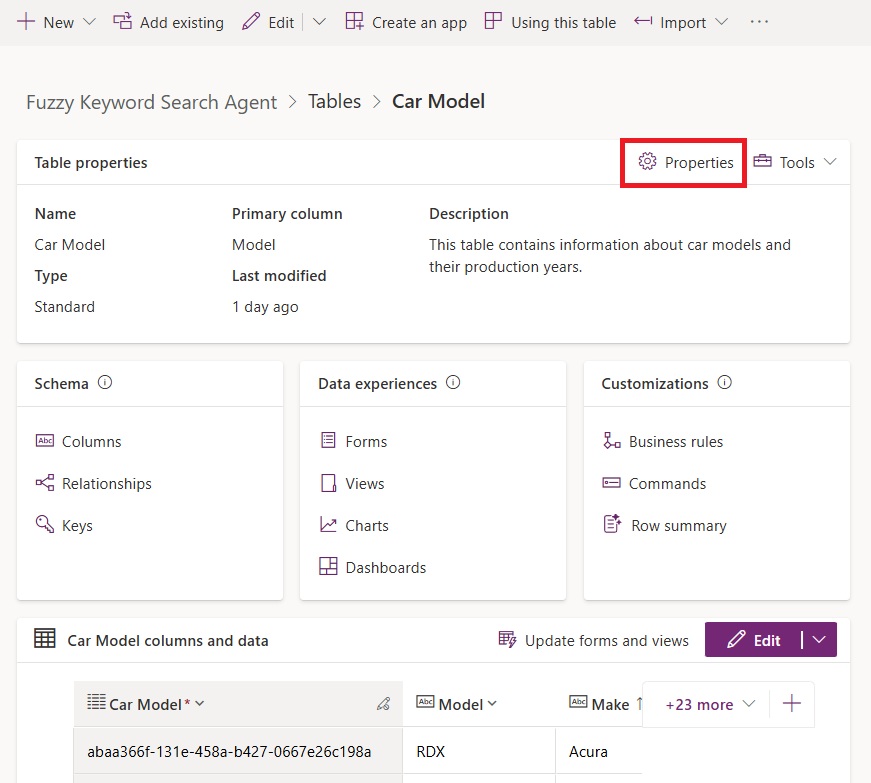Click the Schema info icon
Image resolution: width=871 pixels, height=783 pixels.
click(105, 382)
